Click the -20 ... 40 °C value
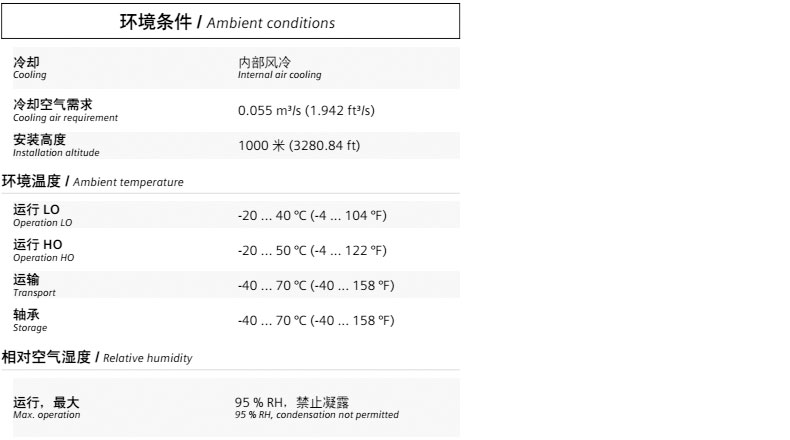 [x=312, y=214]
